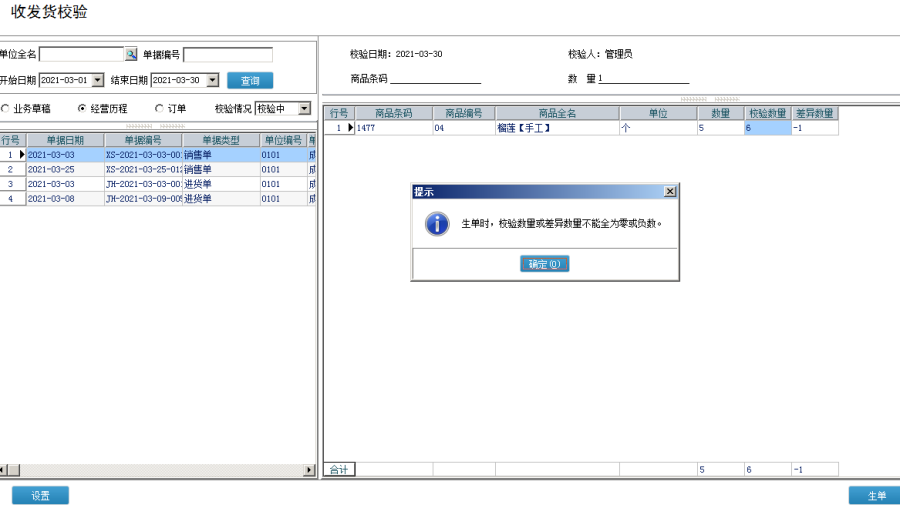
Task: Expand the 校验情况 combo box
Action: [x=305, y=108]
